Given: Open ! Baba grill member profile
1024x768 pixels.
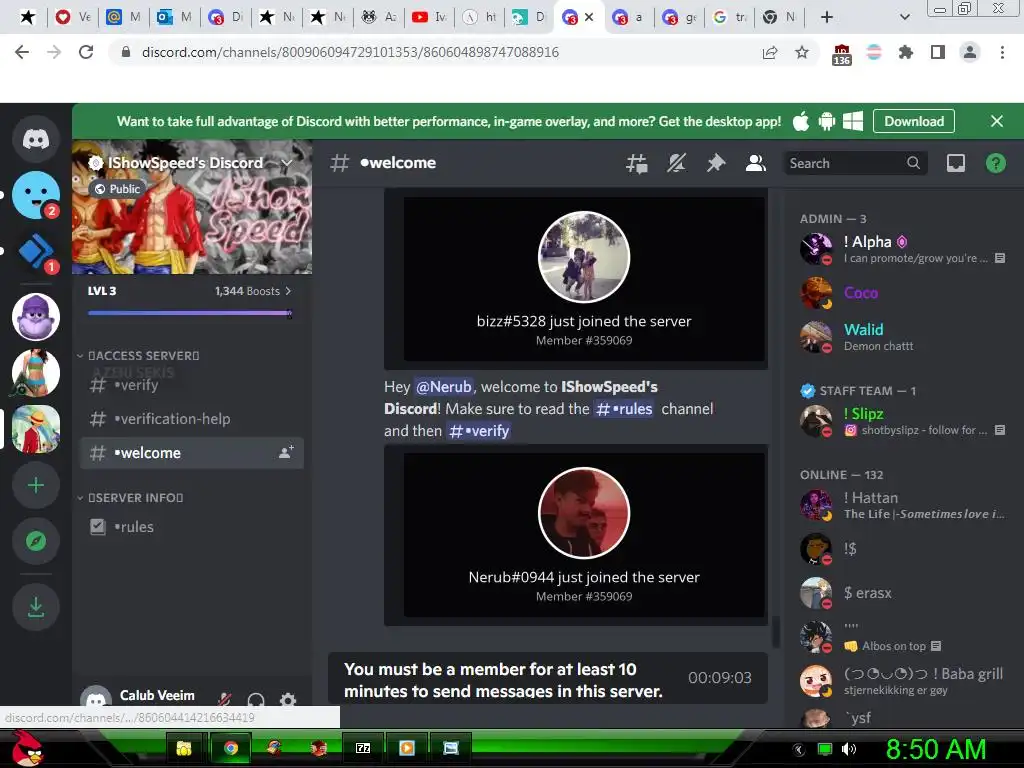Looking at the screenshot, I should coord(902,681).
